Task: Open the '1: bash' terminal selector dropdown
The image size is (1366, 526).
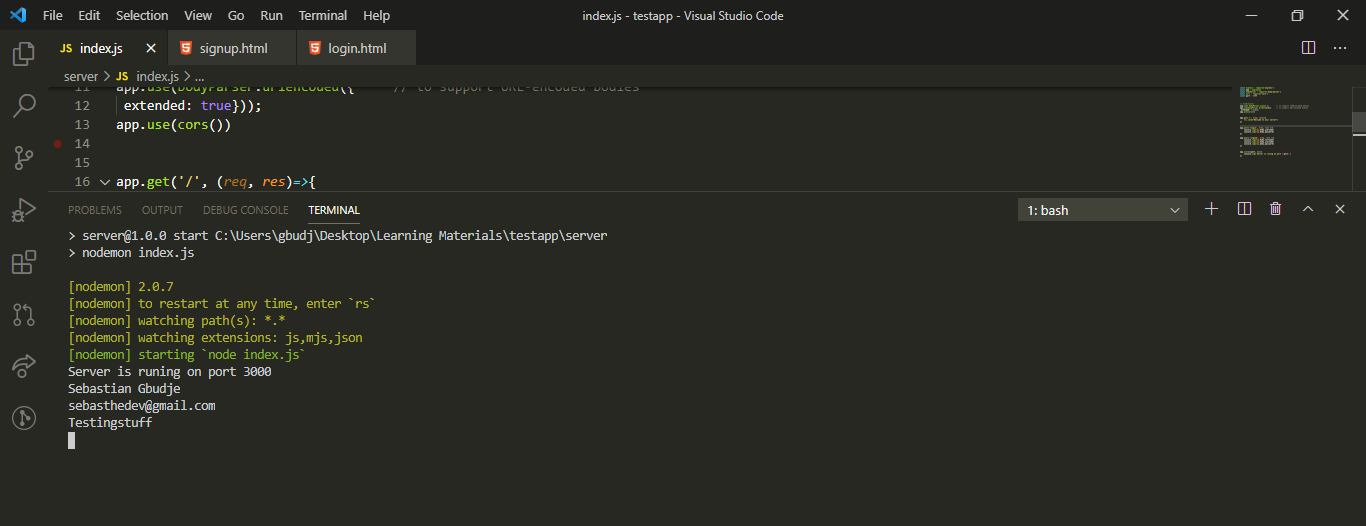Action: pos(1103,210)
